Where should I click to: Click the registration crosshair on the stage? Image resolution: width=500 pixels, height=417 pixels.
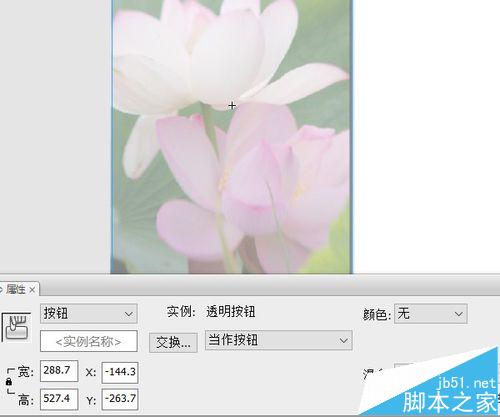click(232, 106)
